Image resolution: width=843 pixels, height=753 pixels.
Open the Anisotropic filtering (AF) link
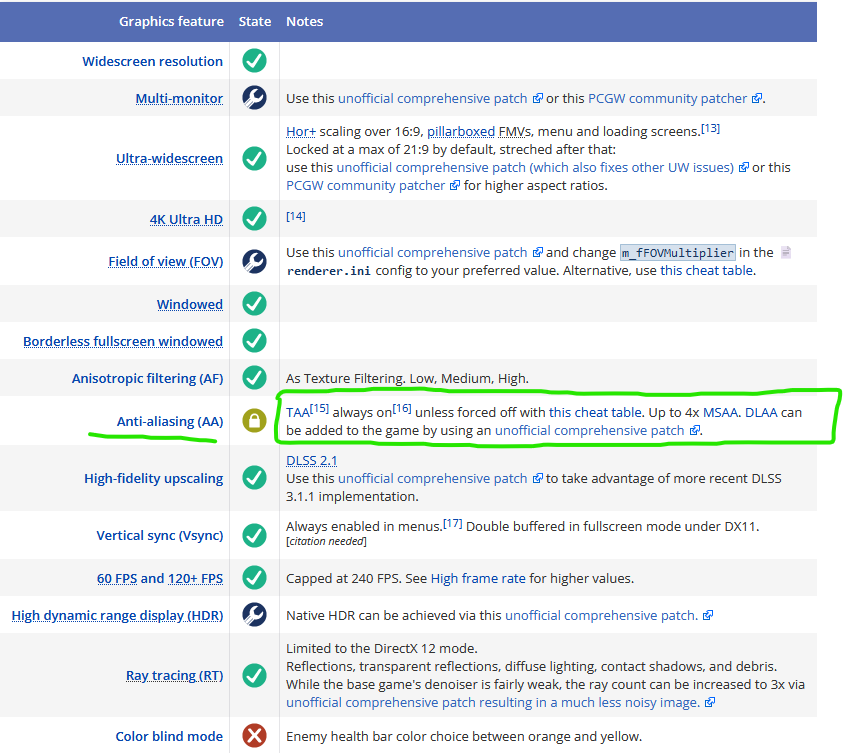147,378
